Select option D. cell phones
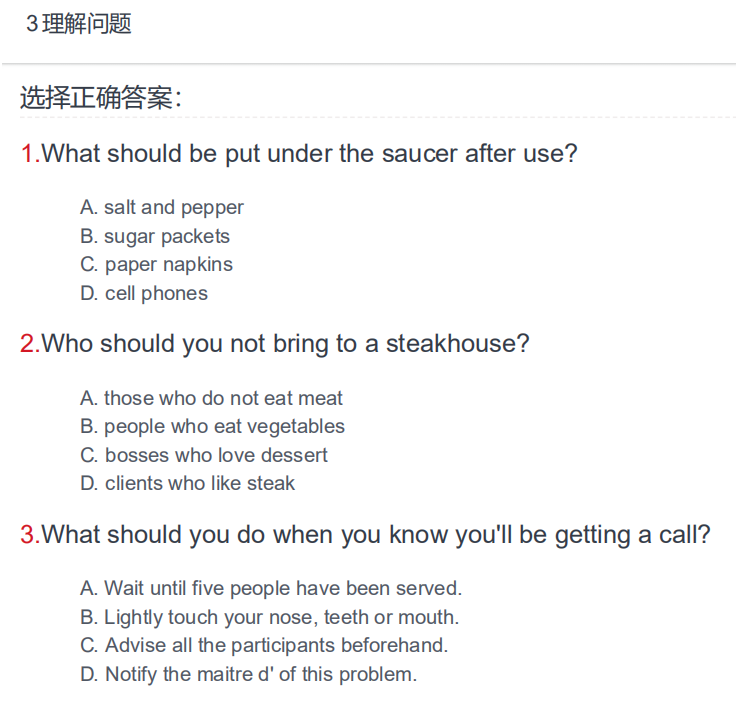 [144, 293]
